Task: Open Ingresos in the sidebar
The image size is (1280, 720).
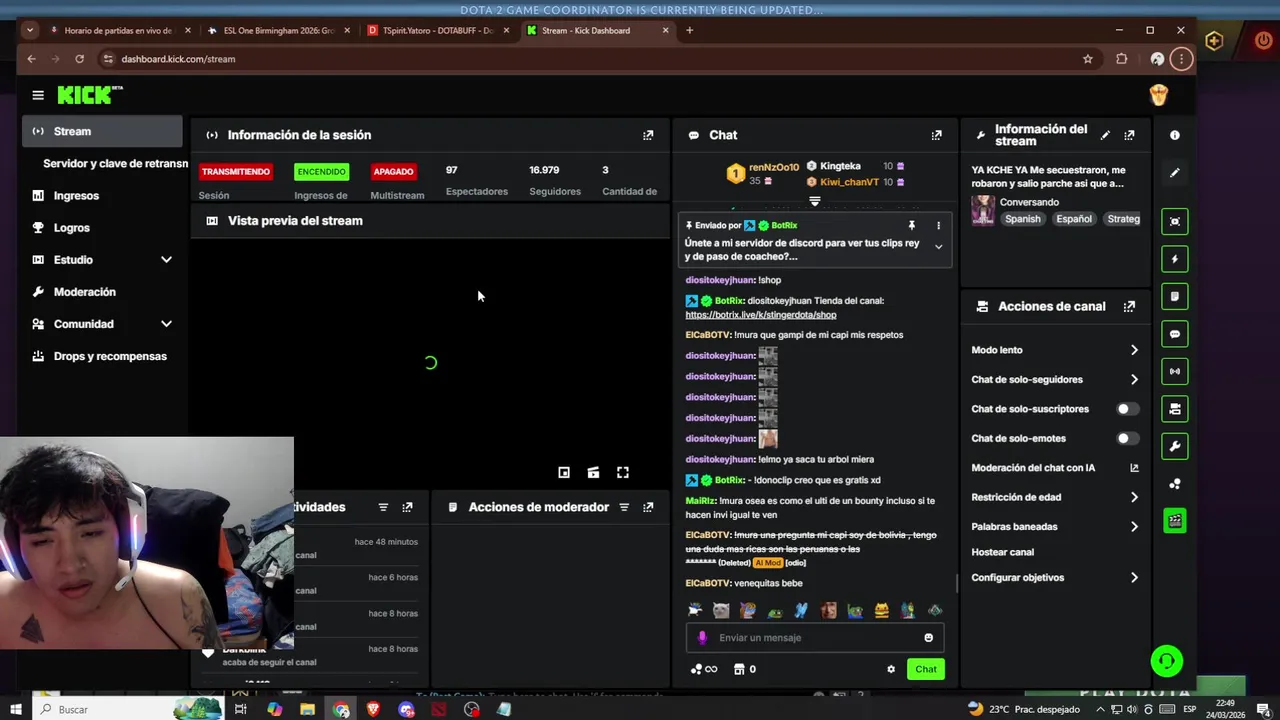Action: click(x=76, y=196)
